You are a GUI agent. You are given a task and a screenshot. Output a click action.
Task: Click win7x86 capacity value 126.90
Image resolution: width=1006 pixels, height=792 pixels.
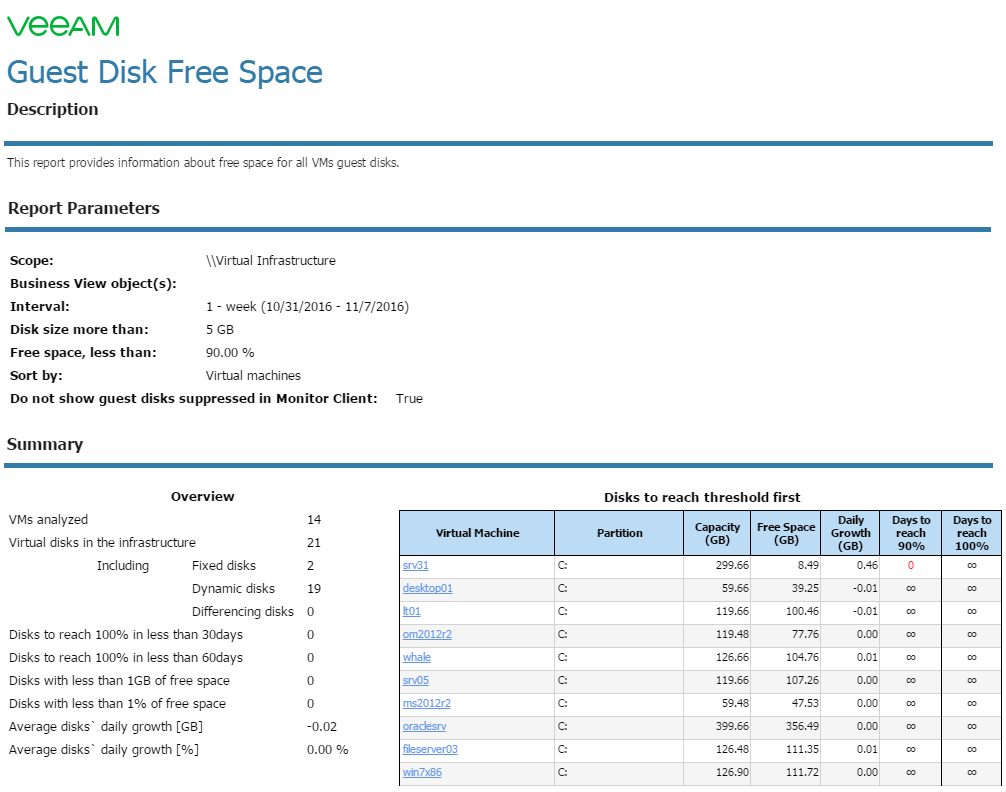click(x=732, y=772)
